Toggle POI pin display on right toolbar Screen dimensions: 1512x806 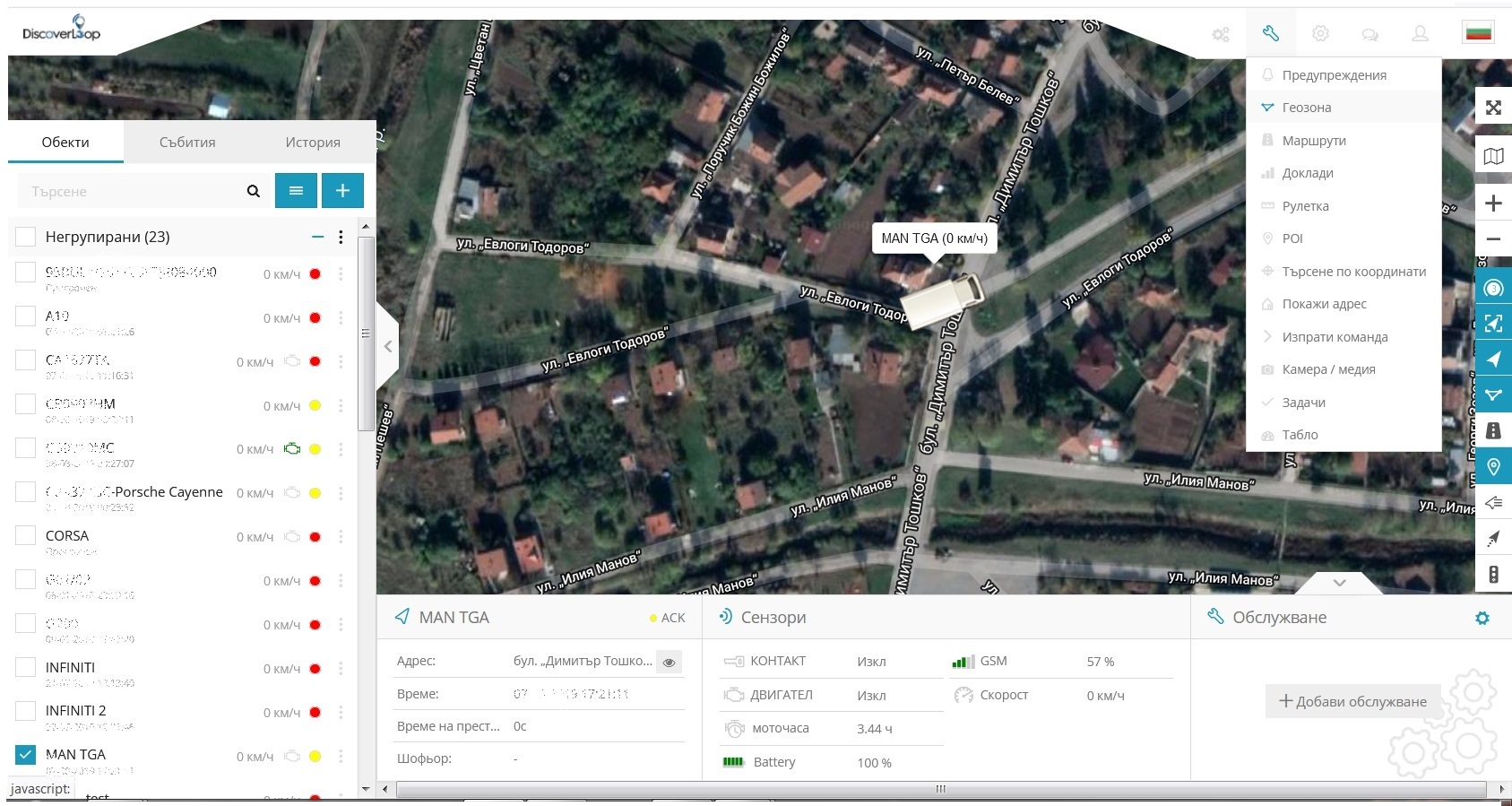(x=1493, y=467)
